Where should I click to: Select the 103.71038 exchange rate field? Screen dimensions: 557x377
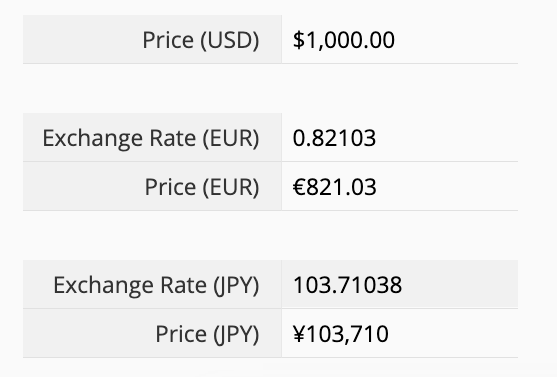pyautogui.click(x=400, y=285)
